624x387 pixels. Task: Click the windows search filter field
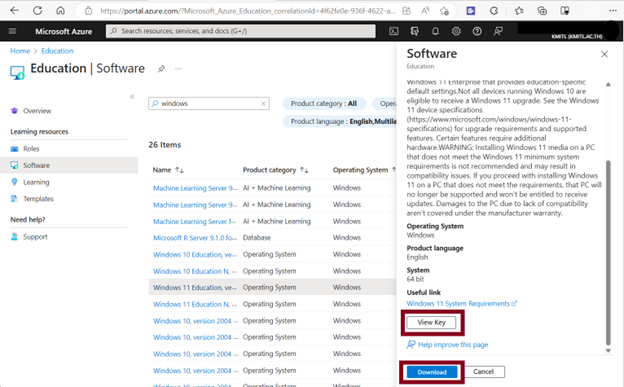[x=209, y=104]
